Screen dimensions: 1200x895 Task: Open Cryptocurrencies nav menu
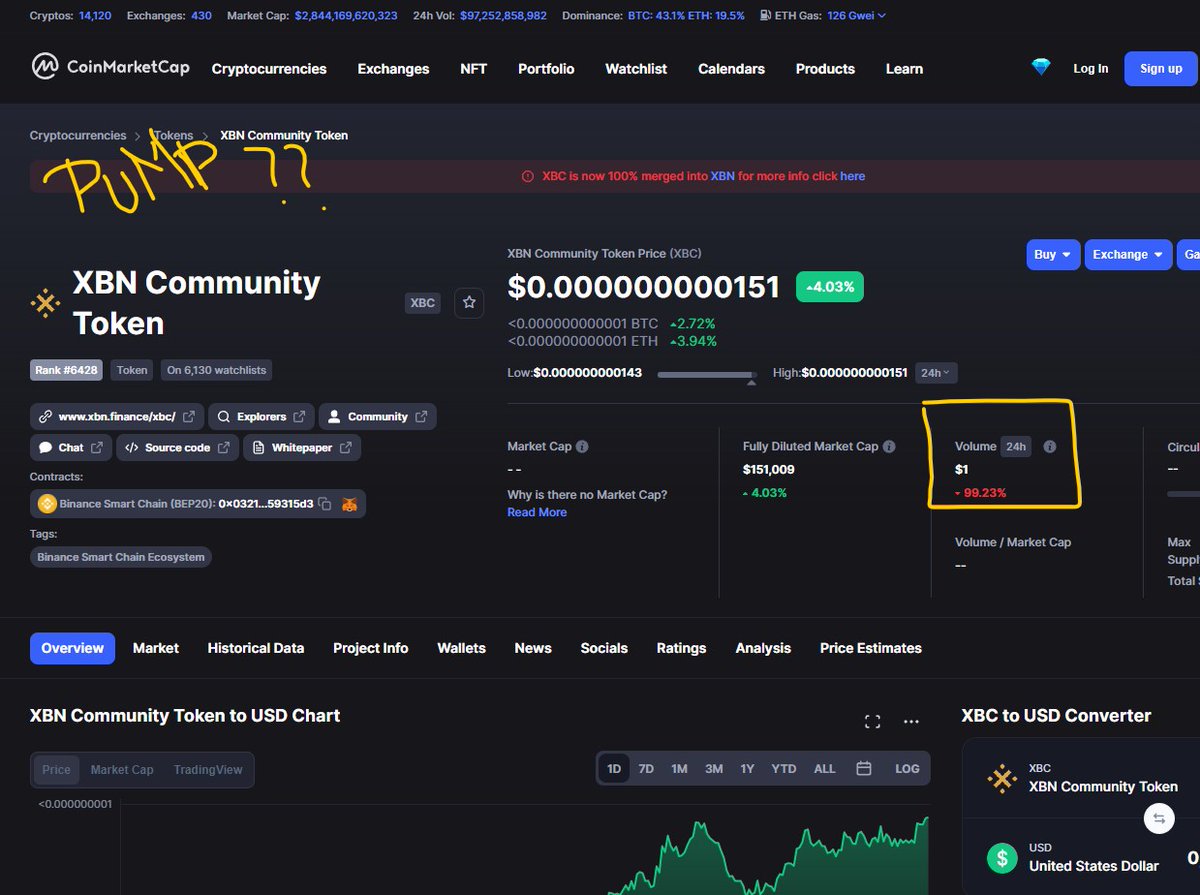click(269, 69)
